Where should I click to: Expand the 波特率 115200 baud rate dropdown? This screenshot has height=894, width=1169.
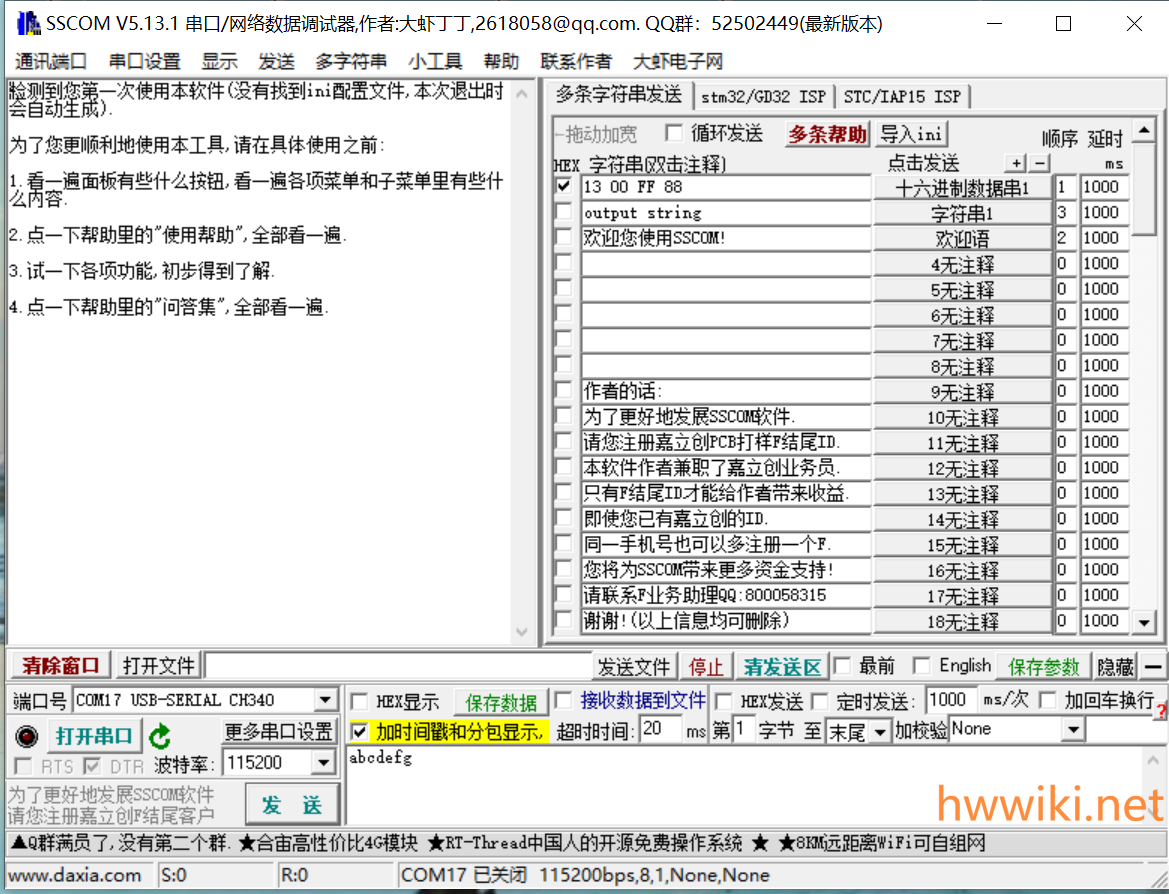(323, 763)
